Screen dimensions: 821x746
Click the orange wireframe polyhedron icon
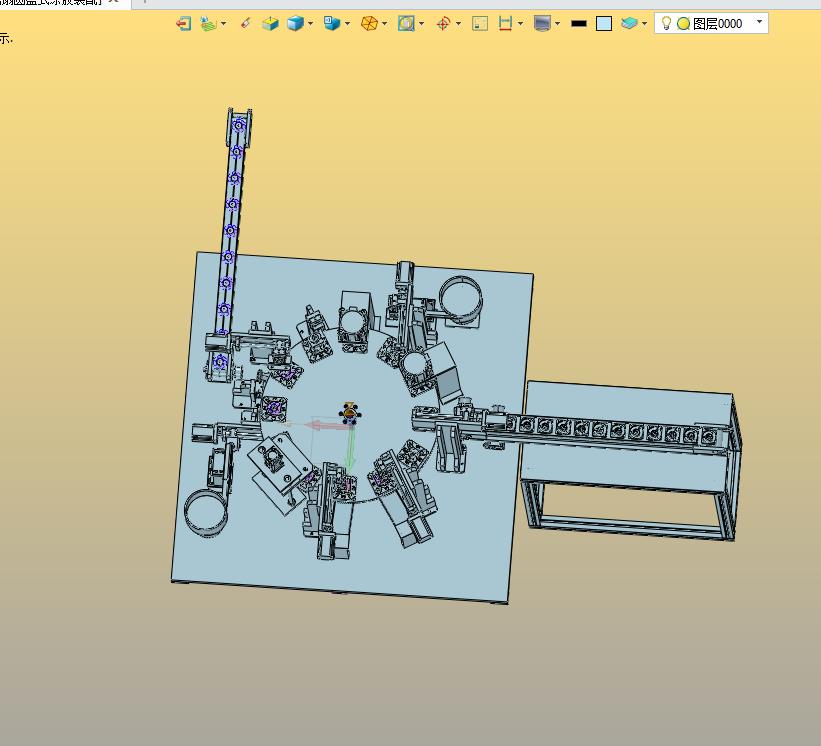click(369, 24)
